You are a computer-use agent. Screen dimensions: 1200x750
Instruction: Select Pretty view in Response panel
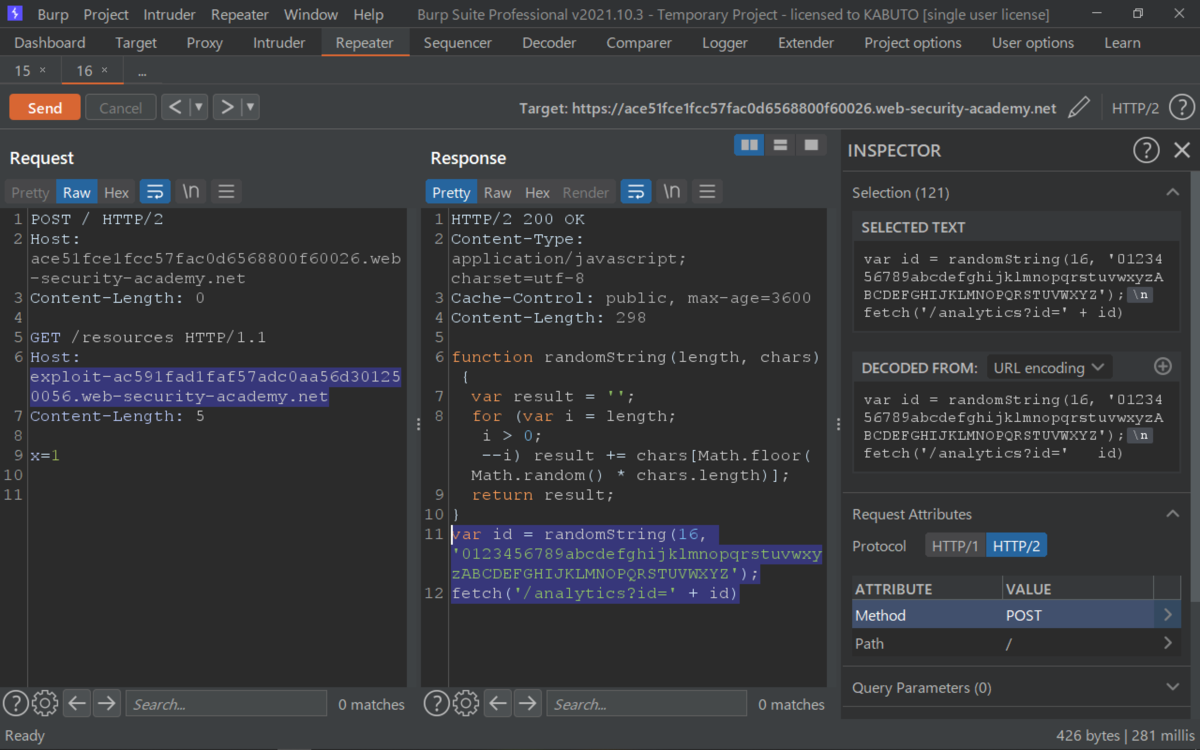[x=451, y=192]
